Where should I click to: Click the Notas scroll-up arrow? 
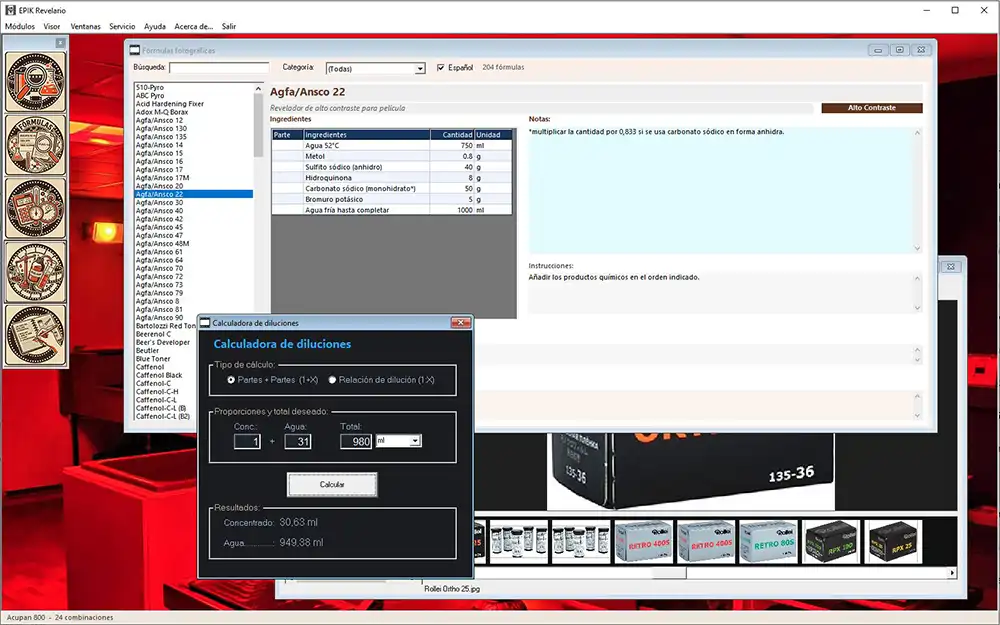[x=917, y=133]
